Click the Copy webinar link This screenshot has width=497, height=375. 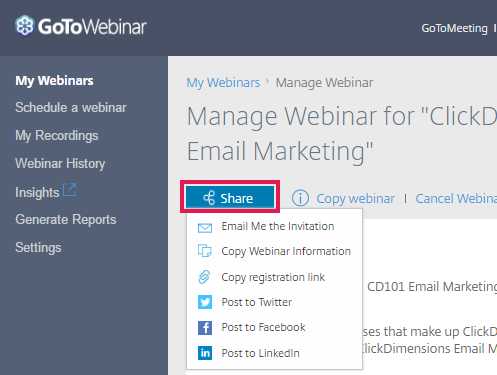(355, 199)
